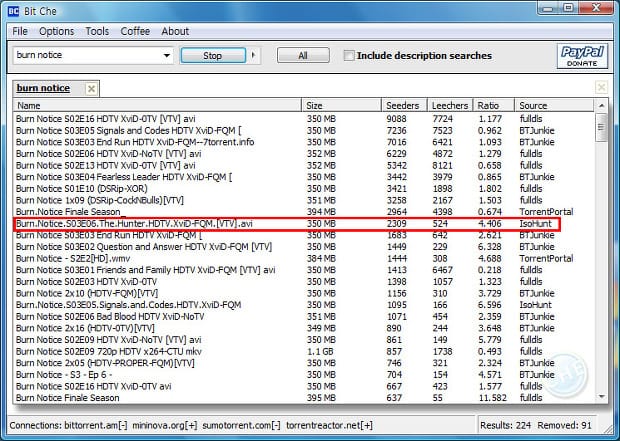
Task: Select Burn Notice S02E06 Bad Blood row
Action: pyautogui.click(x=304, y=316)
